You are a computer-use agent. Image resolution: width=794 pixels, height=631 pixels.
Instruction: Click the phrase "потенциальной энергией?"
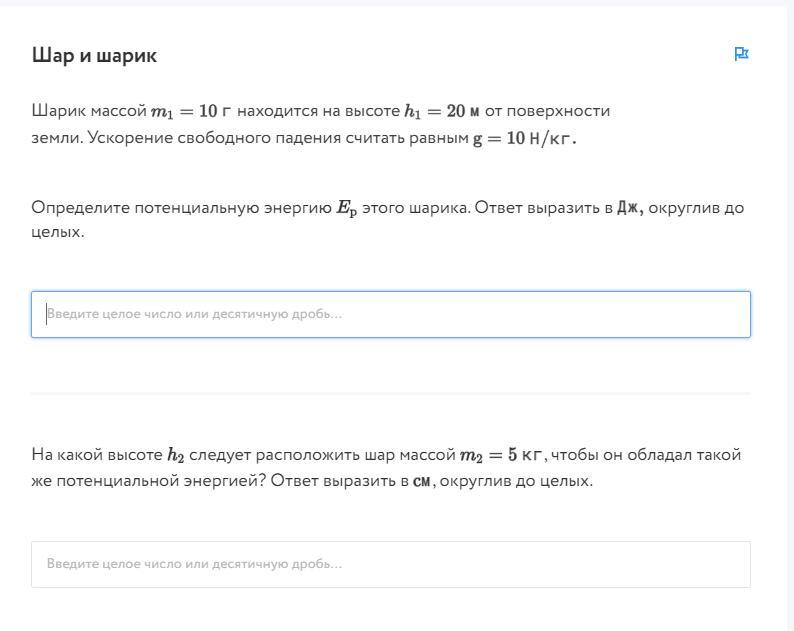pyautogui.click(x=161, y=481)
